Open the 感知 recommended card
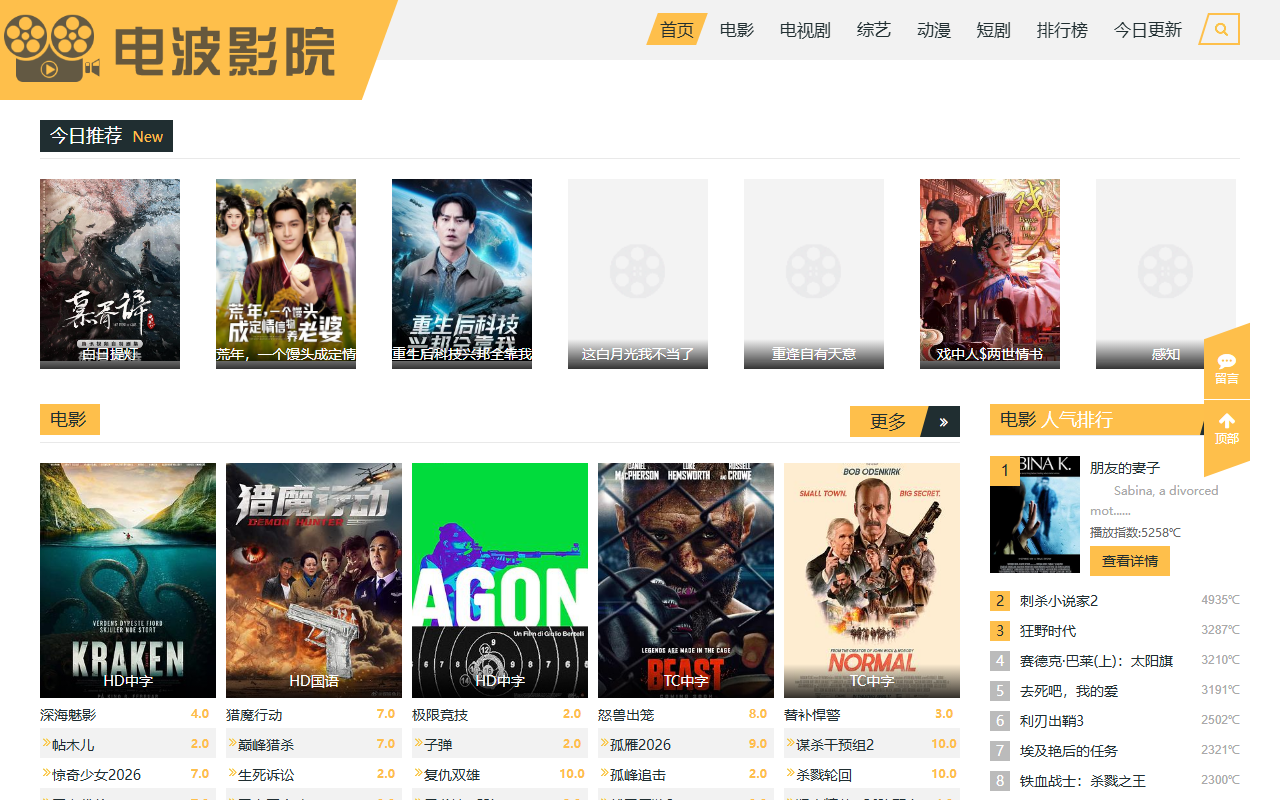The image size is (1280, 800). pos(1166,274)
